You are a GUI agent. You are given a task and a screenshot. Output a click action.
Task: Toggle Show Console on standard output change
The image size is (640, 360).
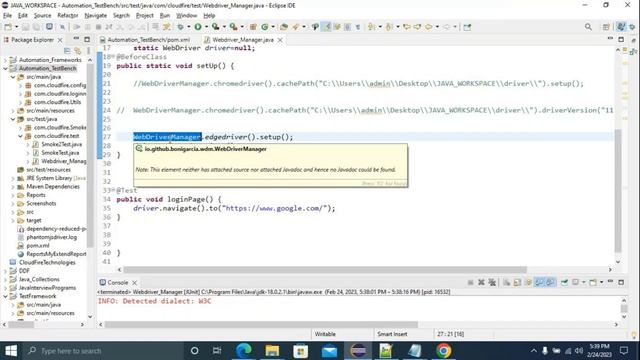point(539,282)
